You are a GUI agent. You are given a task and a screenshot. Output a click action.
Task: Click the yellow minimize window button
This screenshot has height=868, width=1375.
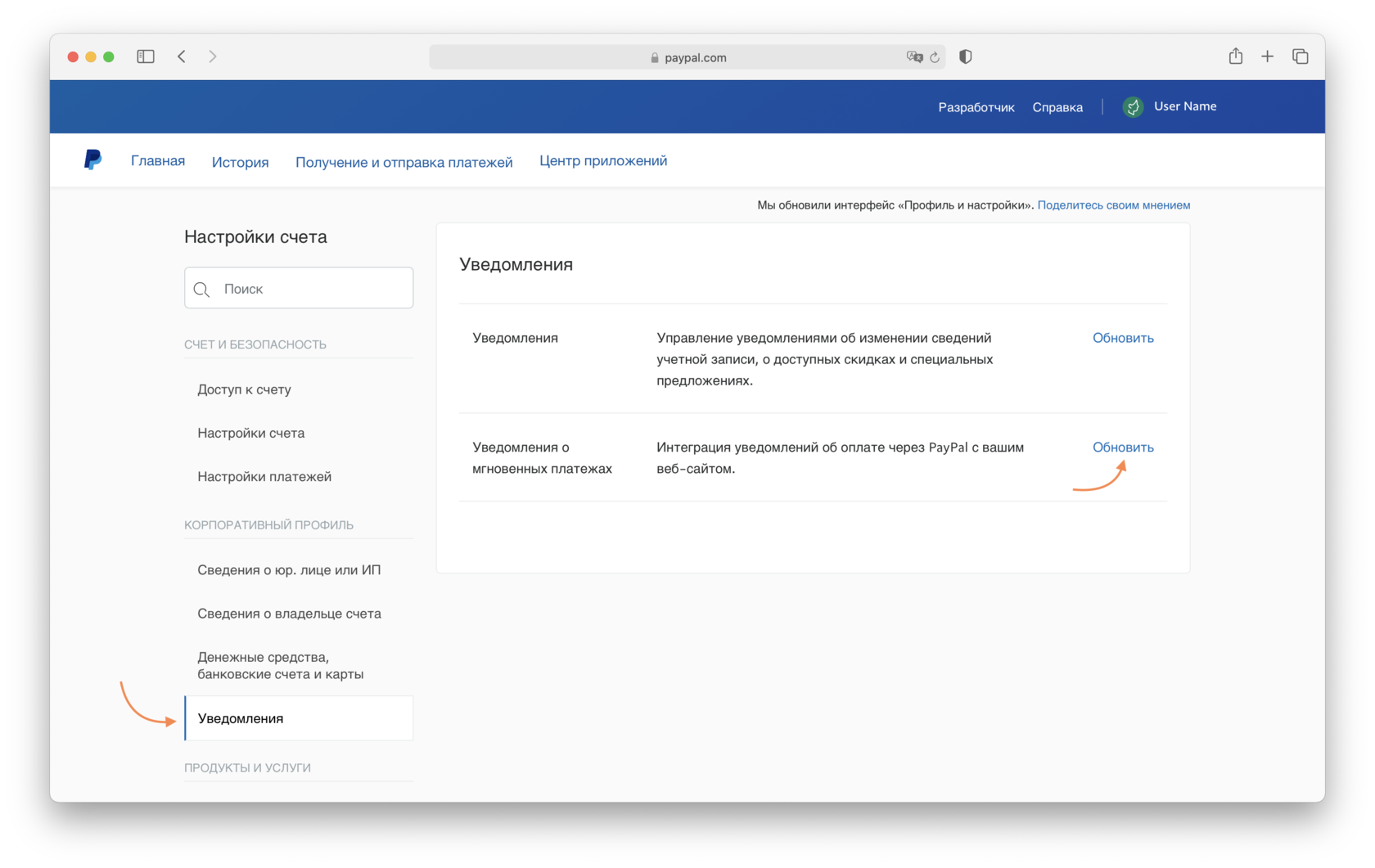(x=91, y=56)
